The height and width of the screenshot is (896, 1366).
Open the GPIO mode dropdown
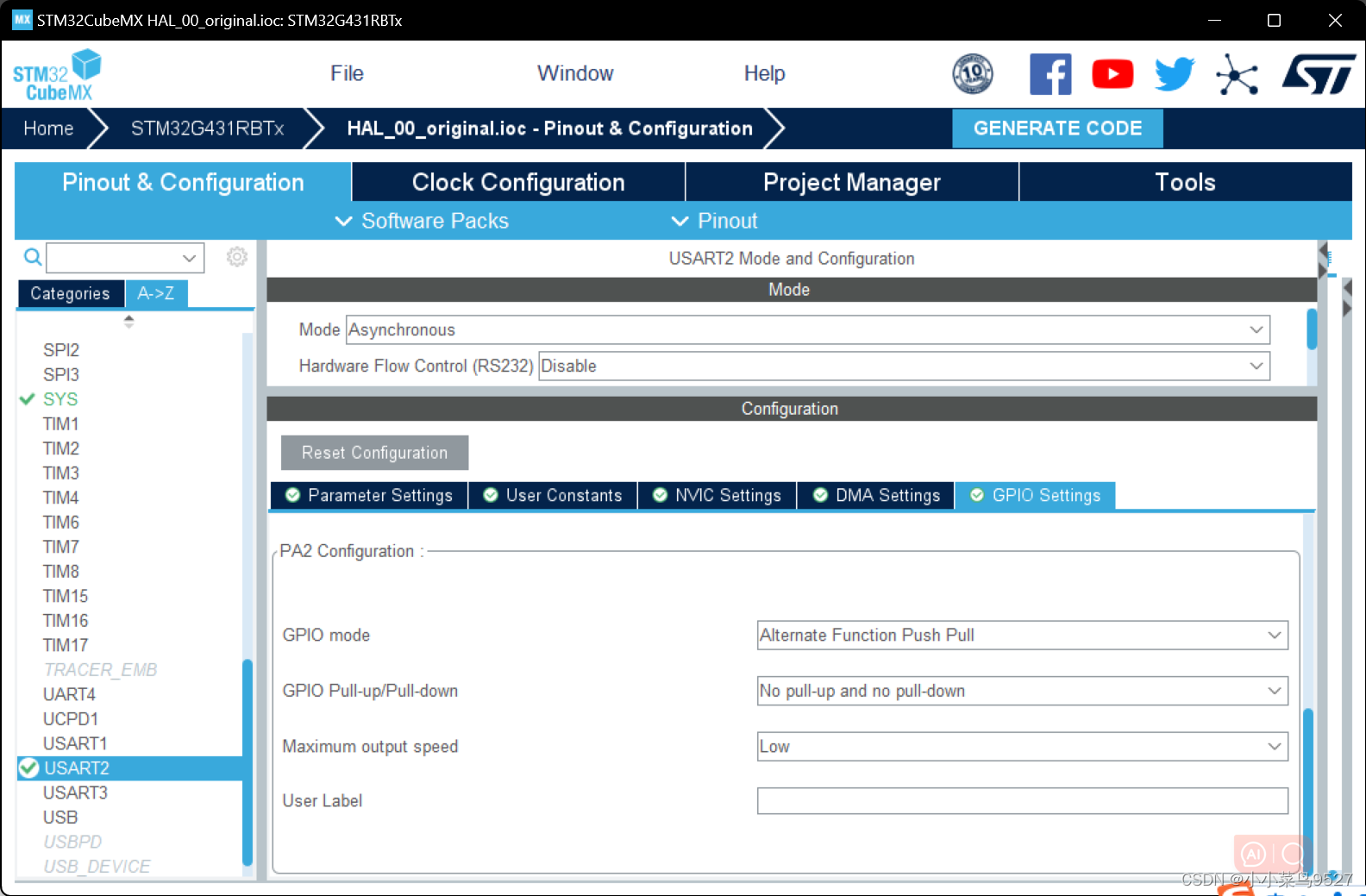coord(1023,635)
